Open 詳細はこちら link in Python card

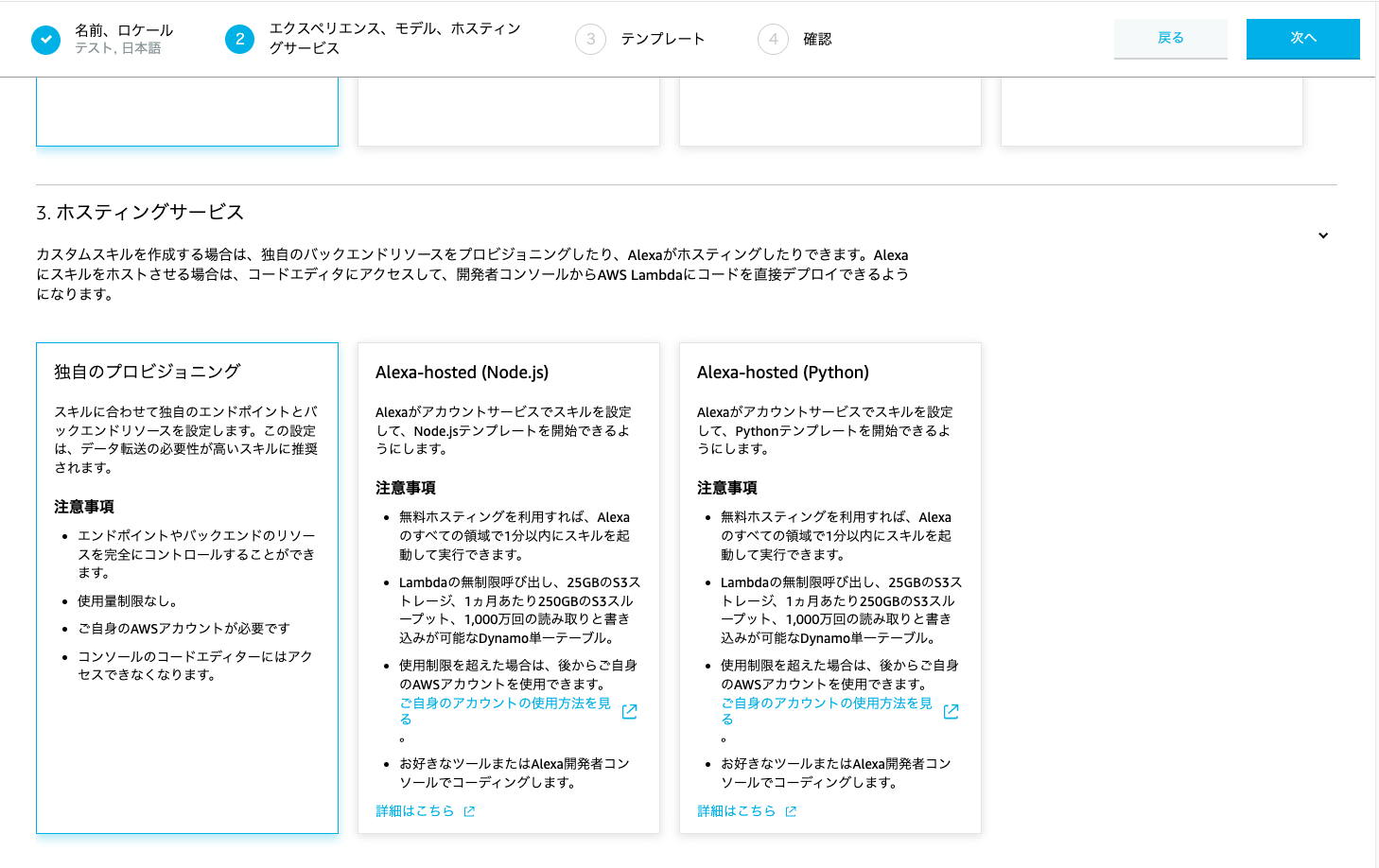(x=737, y=811)
